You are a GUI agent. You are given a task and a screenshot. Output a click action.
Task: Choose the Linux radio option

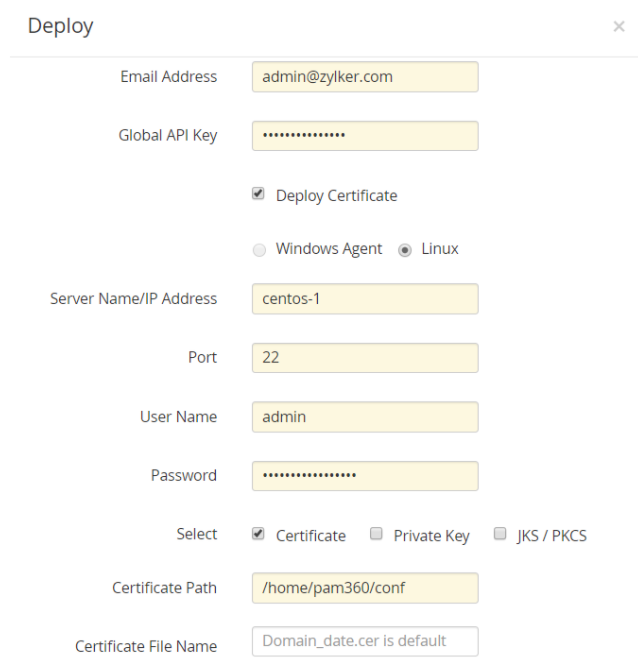405,249
